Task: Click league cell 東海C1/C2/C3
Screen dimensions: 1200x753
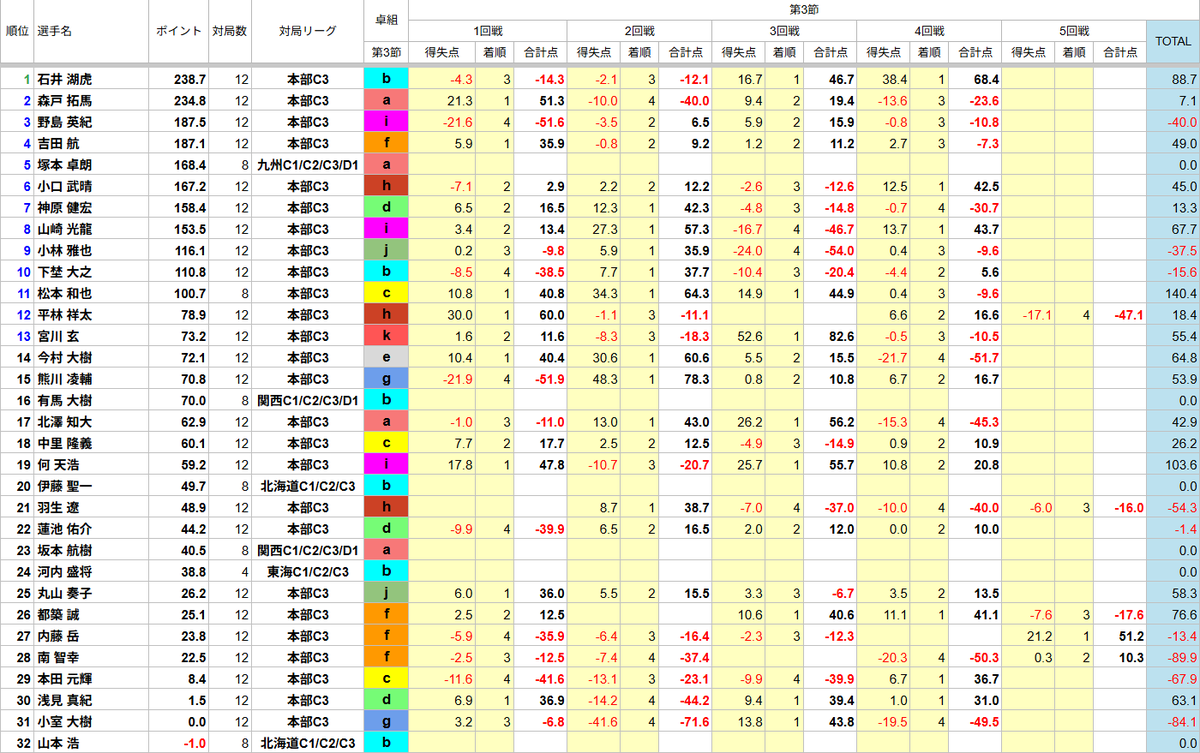Action: tap(306, 572)
